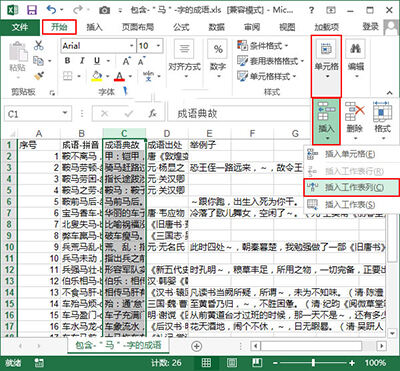Viewport: 400px width, 371px height.
Task: Expand the Name Box dropdown arrow
Action: tap(65, 114)
